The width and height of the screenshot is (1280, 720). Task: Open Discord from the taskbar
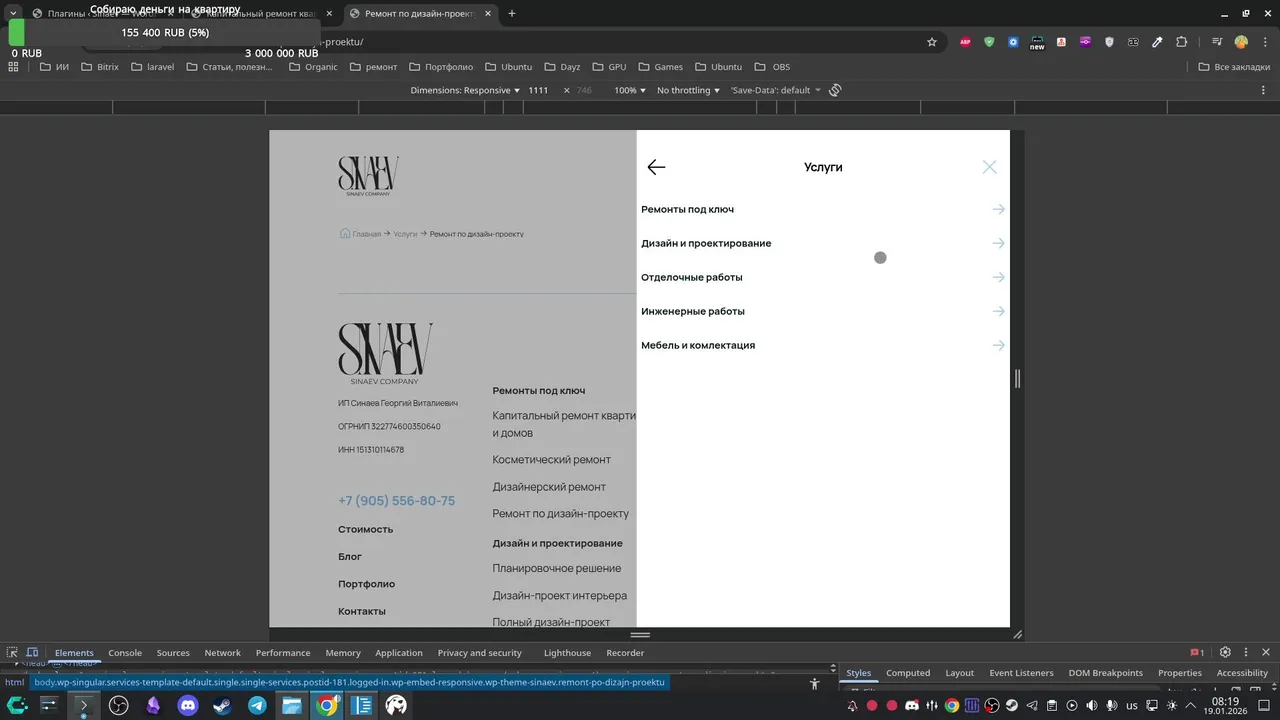(188, 705)
